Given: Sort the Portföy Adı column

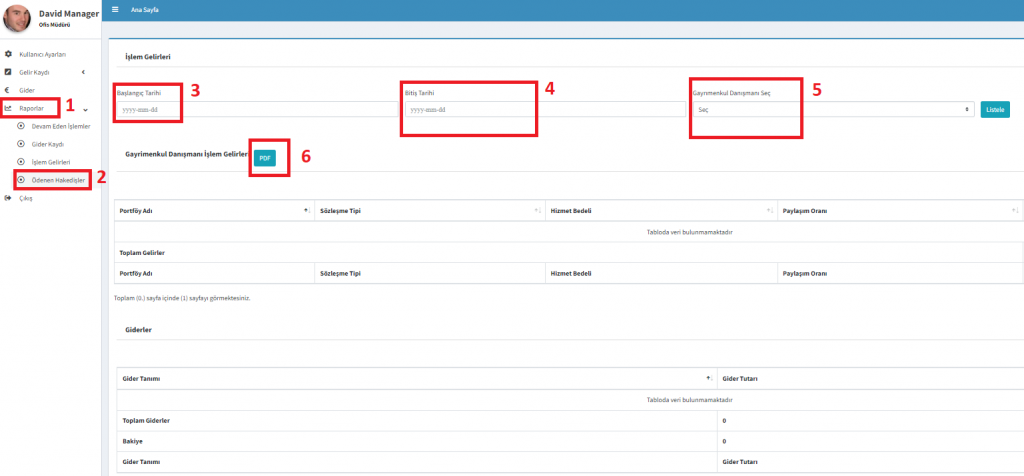Looking at the screenshot, I should (306, 211).
